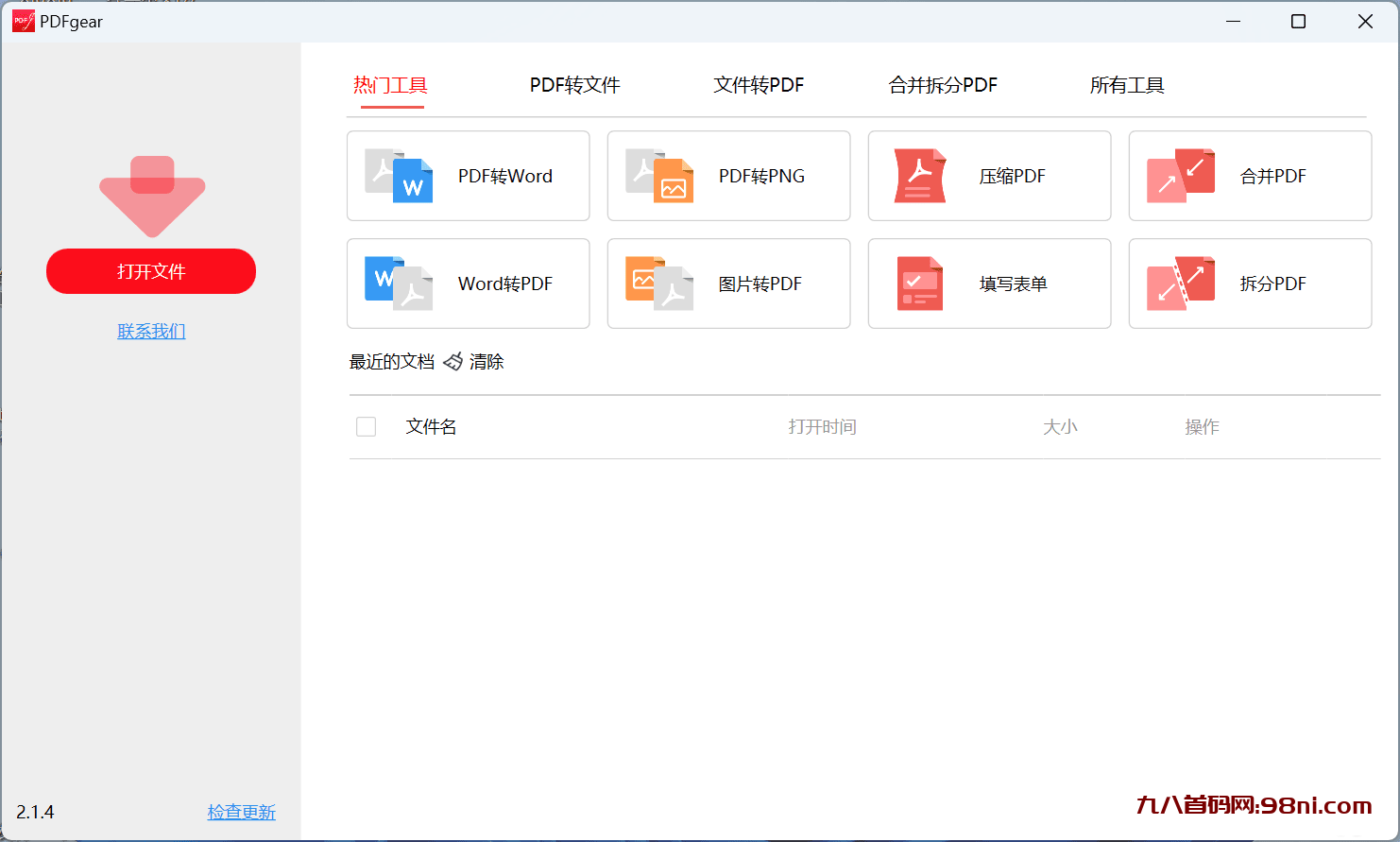The width and height of the screenshot is (1400, 842).
Task: Choose the 压缩PDF label text
Action: pos(1012,176)
